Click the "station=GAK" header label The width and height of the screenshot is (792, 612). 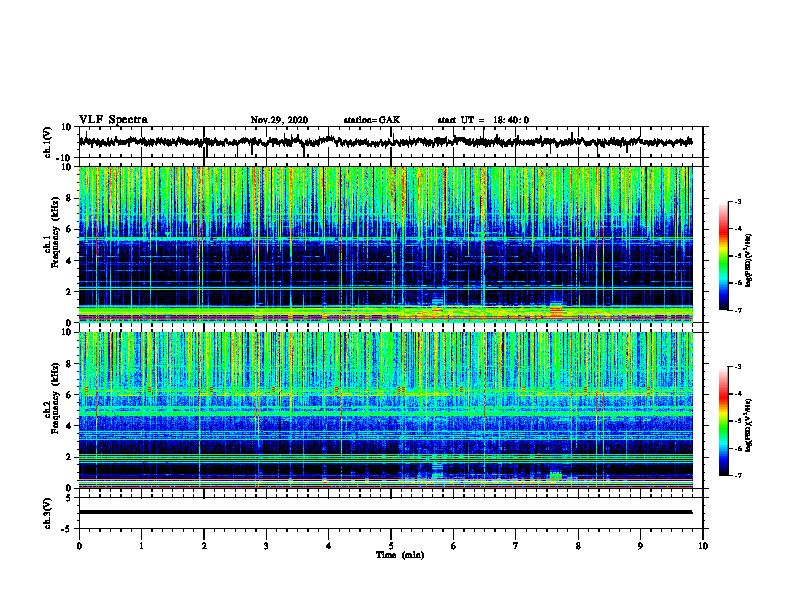click(372, 120)
